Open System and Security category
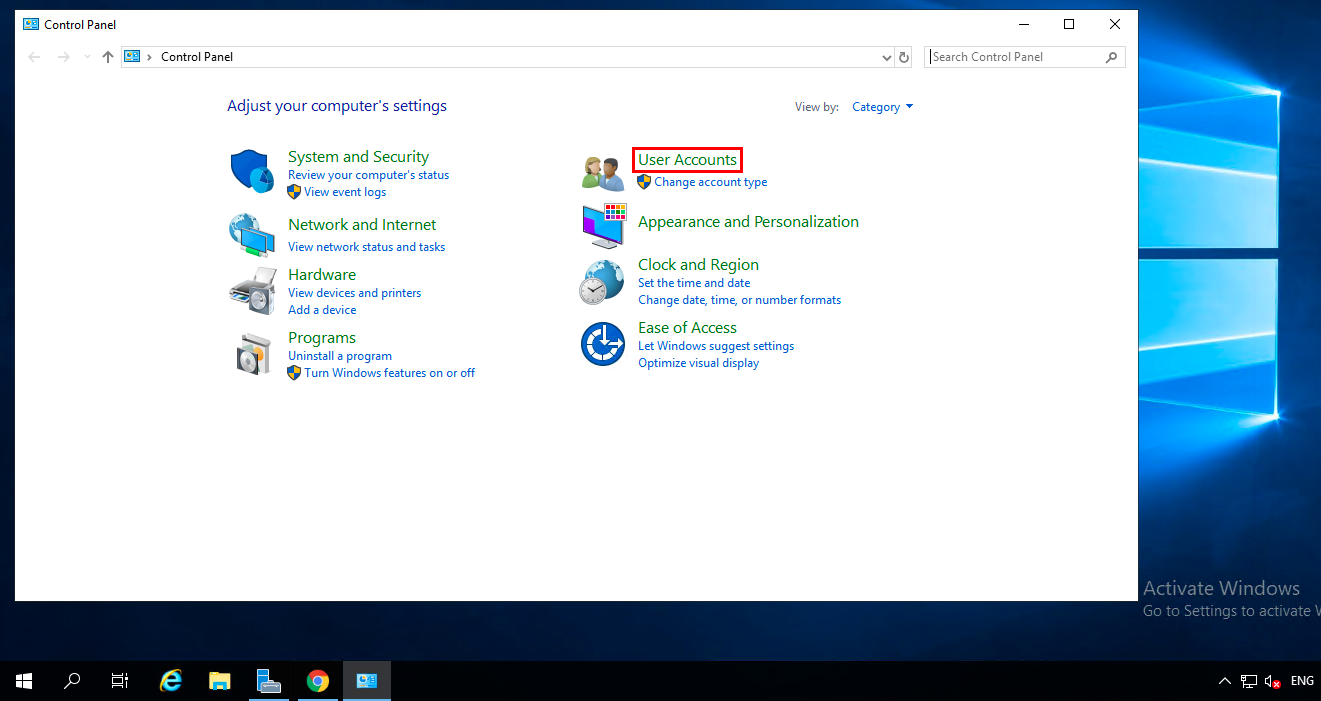The width and height of the screenshot is (1321, 701). click(358, 157)
